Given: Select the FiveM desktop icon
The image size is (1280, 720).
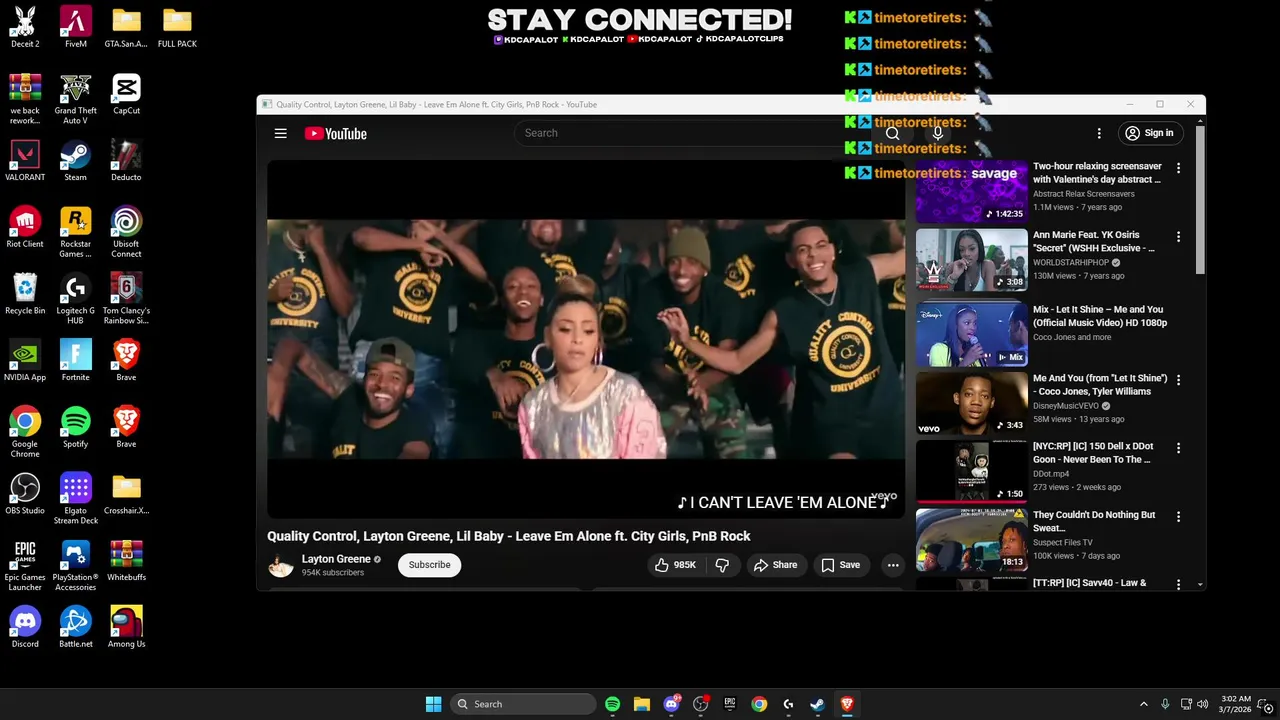Looking at the screenshot, I should pyautogui.click(x=76, y=27).
